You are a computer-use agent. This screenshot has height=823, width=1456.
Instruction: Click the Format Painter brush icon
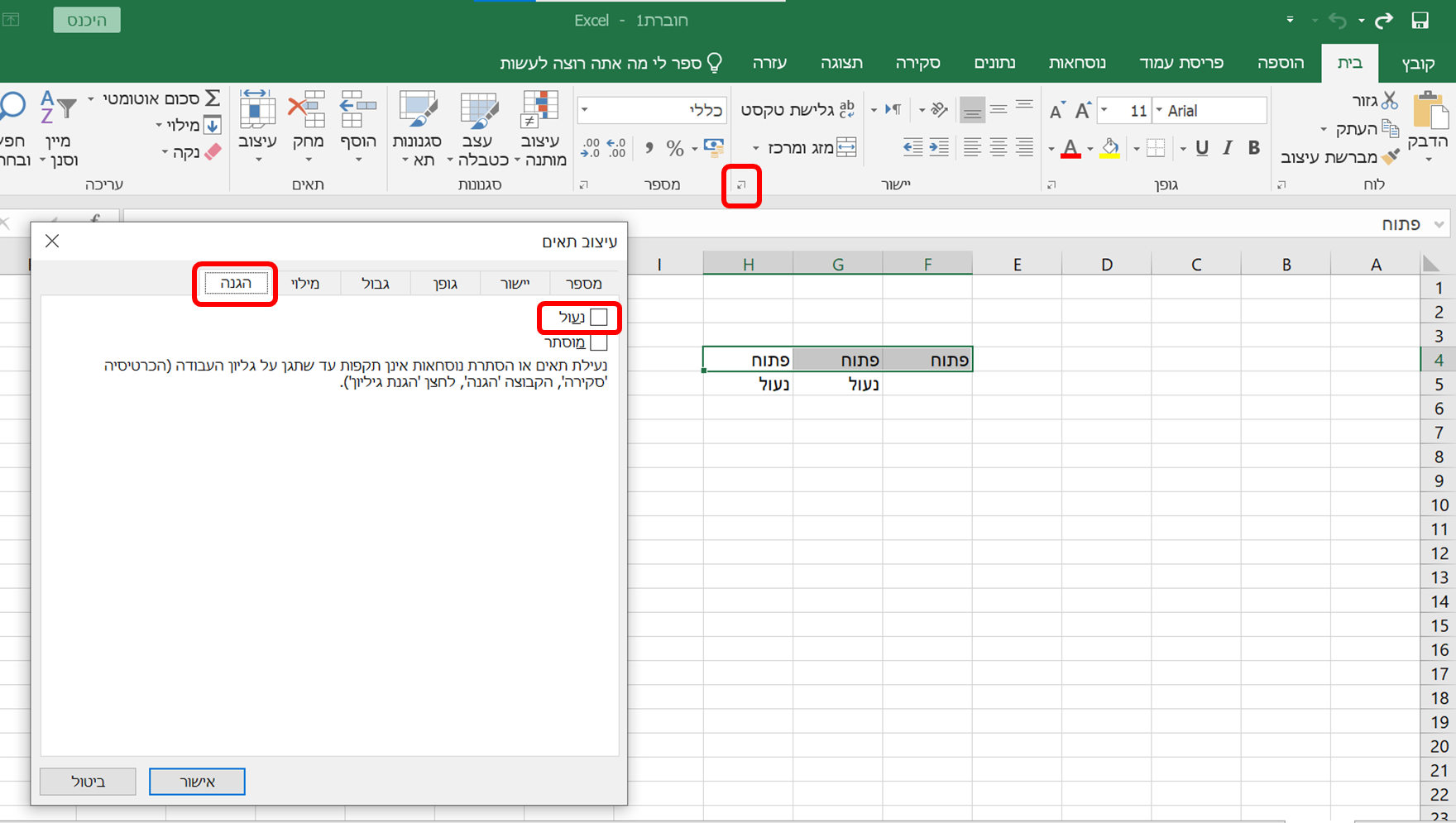pos(1391,156)
